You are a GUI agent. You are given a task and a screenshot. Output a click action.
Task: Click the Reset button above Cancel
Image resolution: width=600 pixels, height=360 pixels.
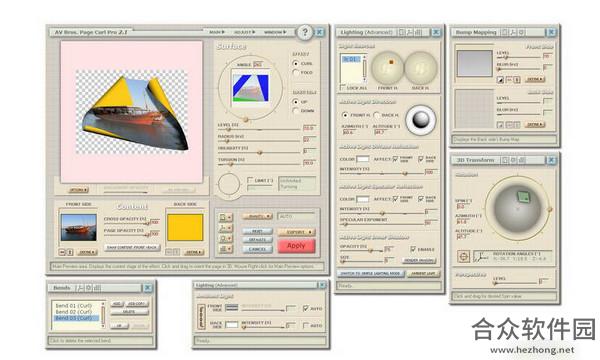(257, 231)
